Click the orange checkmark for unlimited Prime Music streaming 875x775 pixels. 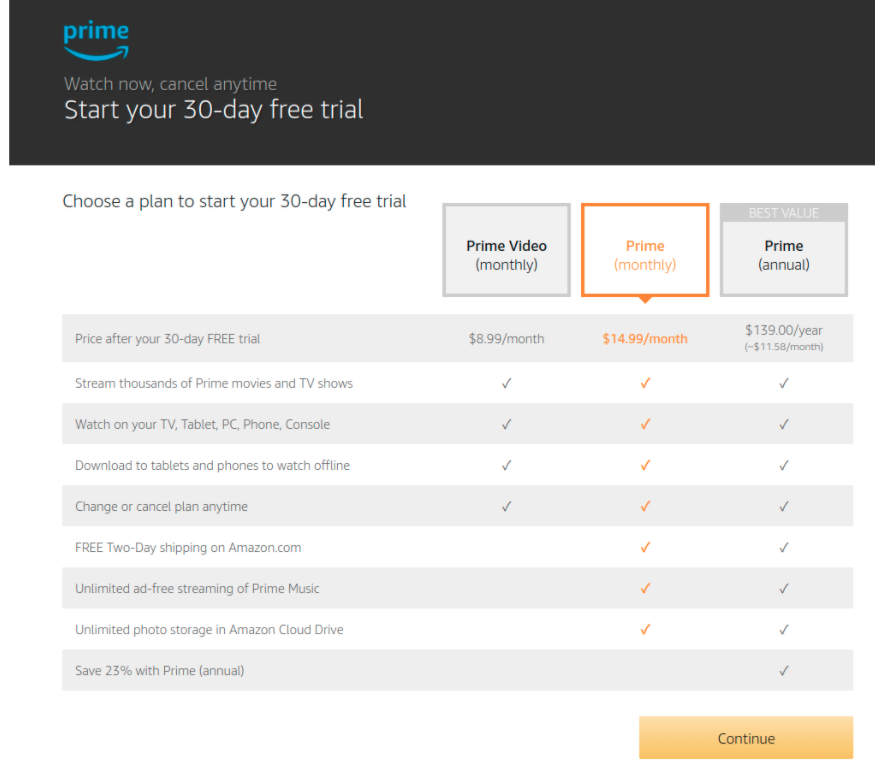point(645,588)
